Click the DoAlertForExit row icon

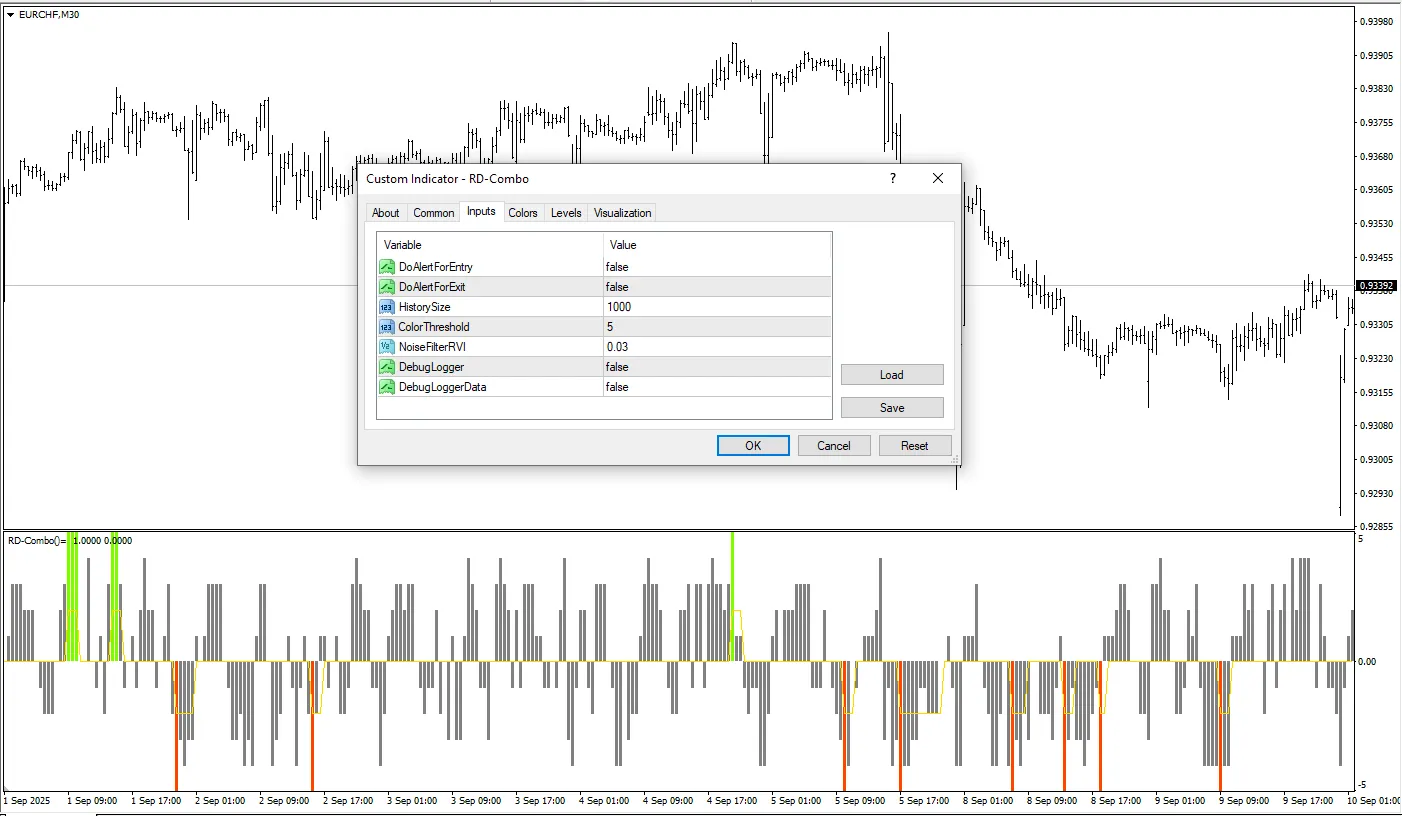click(387, 287)
